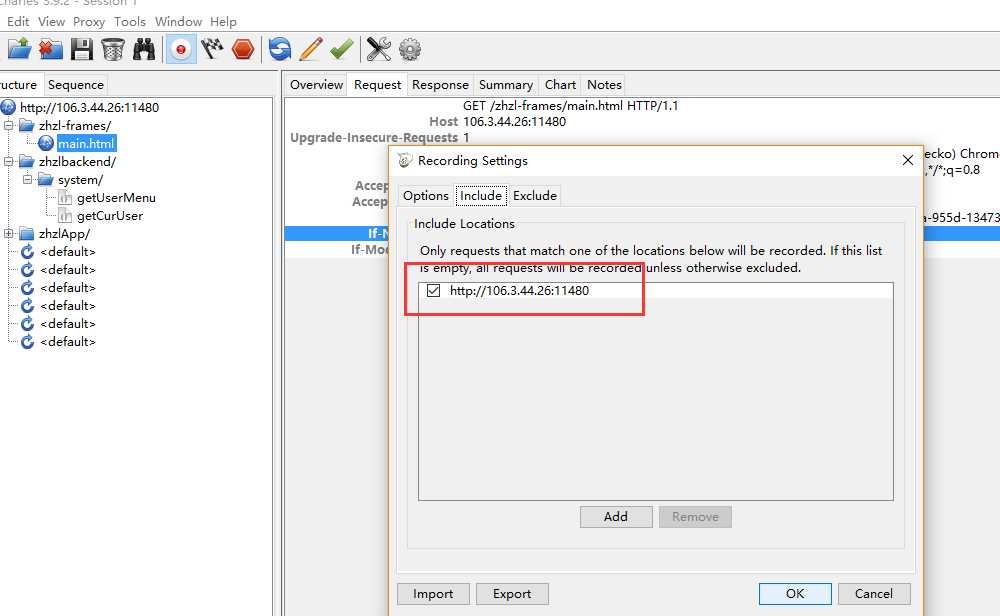Image resolution: width=1000 pixels, height=616 pixels.
Task: Click the GET /zhzl-frames/main.html request line
Action: click(x=571, y=105)
